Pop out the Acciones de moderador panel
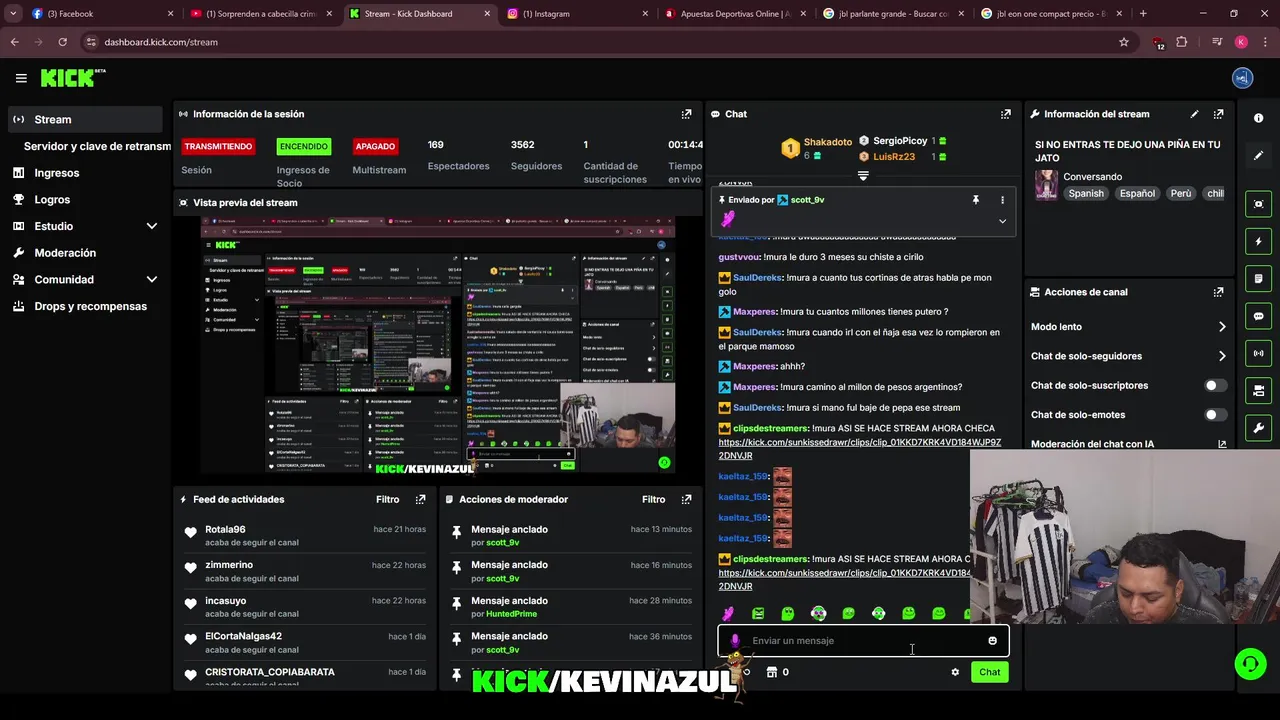1280x720 pixels. pyautogui.click(x=686, y=499)
